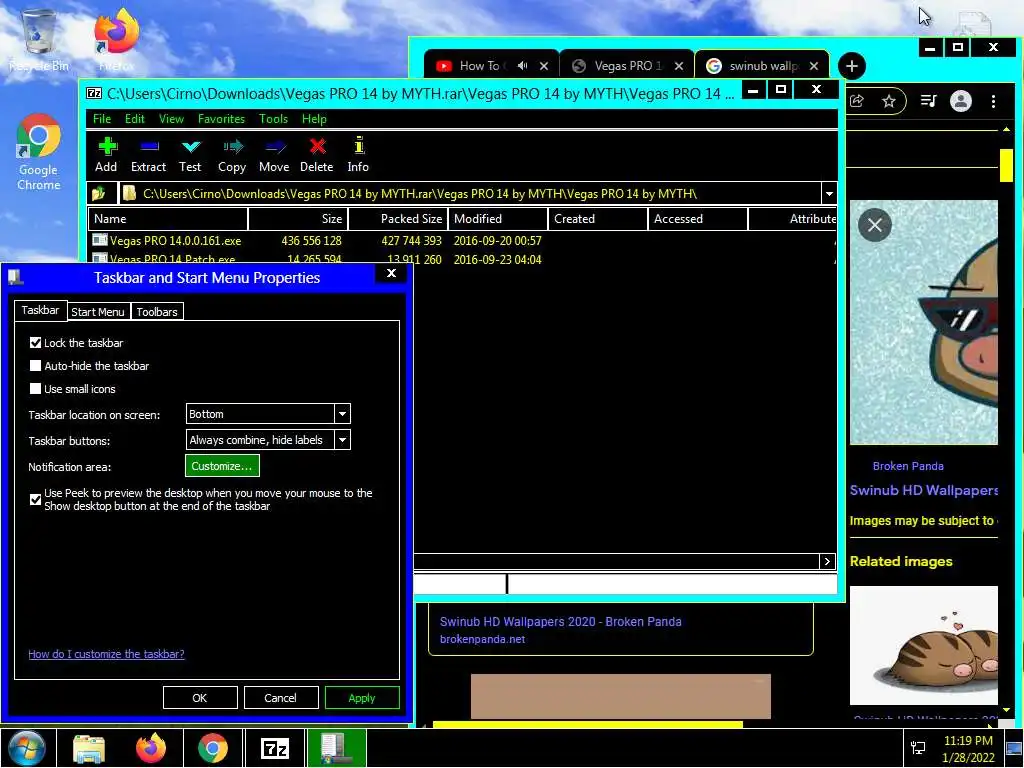Click the Add icon in 7-Zip toolbar
The image size is (1024, 768).
point(106,155)
